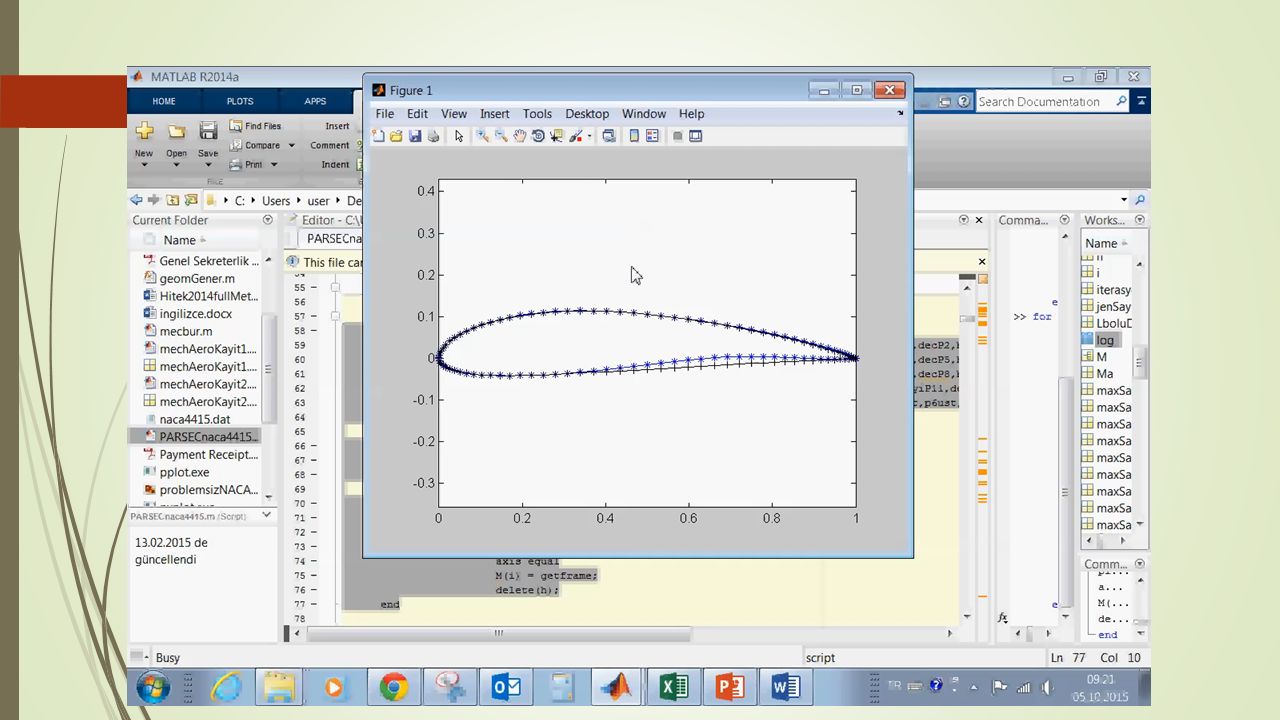
Task: Expand the PARSECnaca4415.m details chevron
Action: pyautogui.click(x=267, y=515)
